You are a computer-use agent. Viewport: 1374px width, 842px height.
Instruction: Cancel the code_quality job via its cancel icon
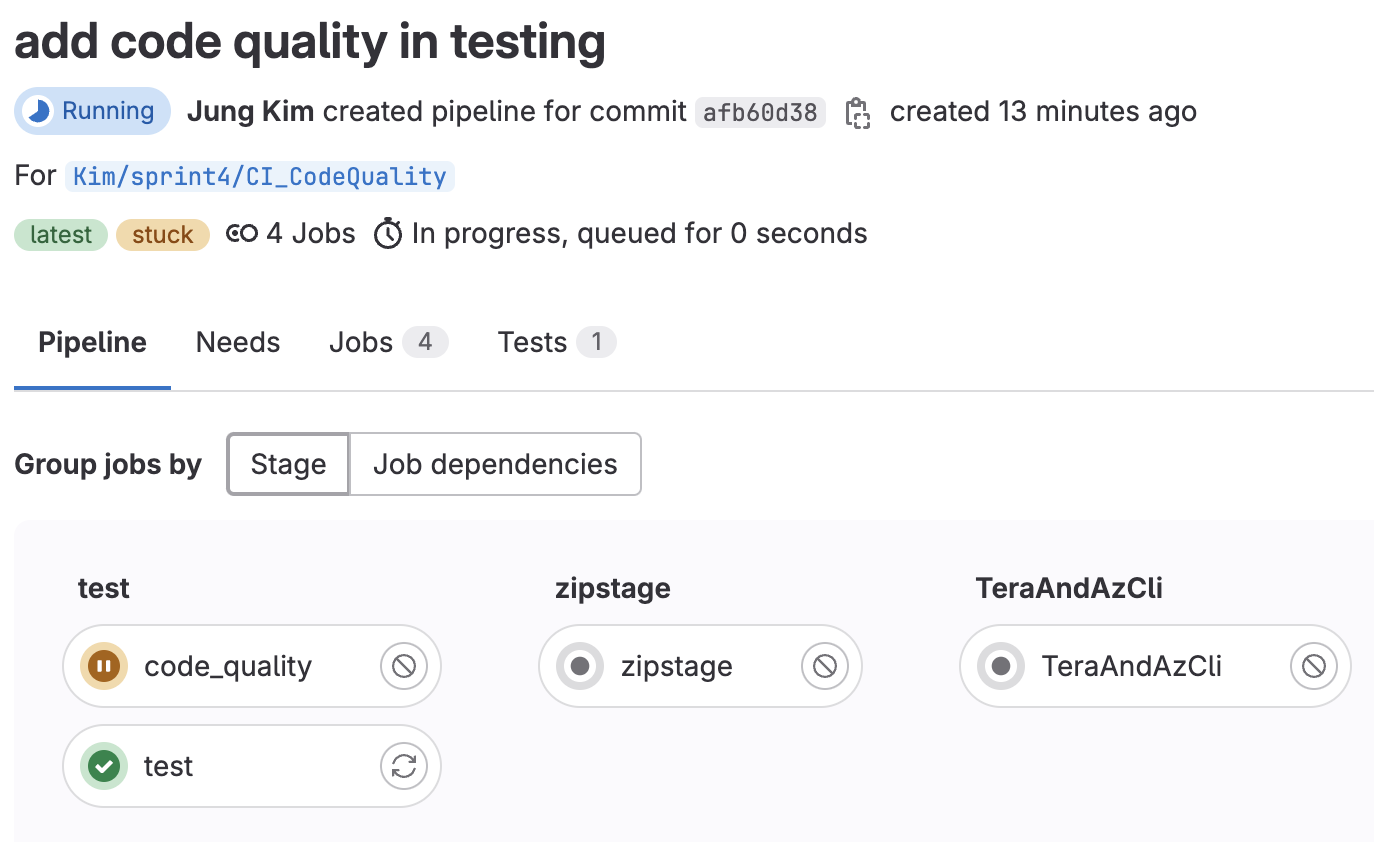[x=403, y=665]
